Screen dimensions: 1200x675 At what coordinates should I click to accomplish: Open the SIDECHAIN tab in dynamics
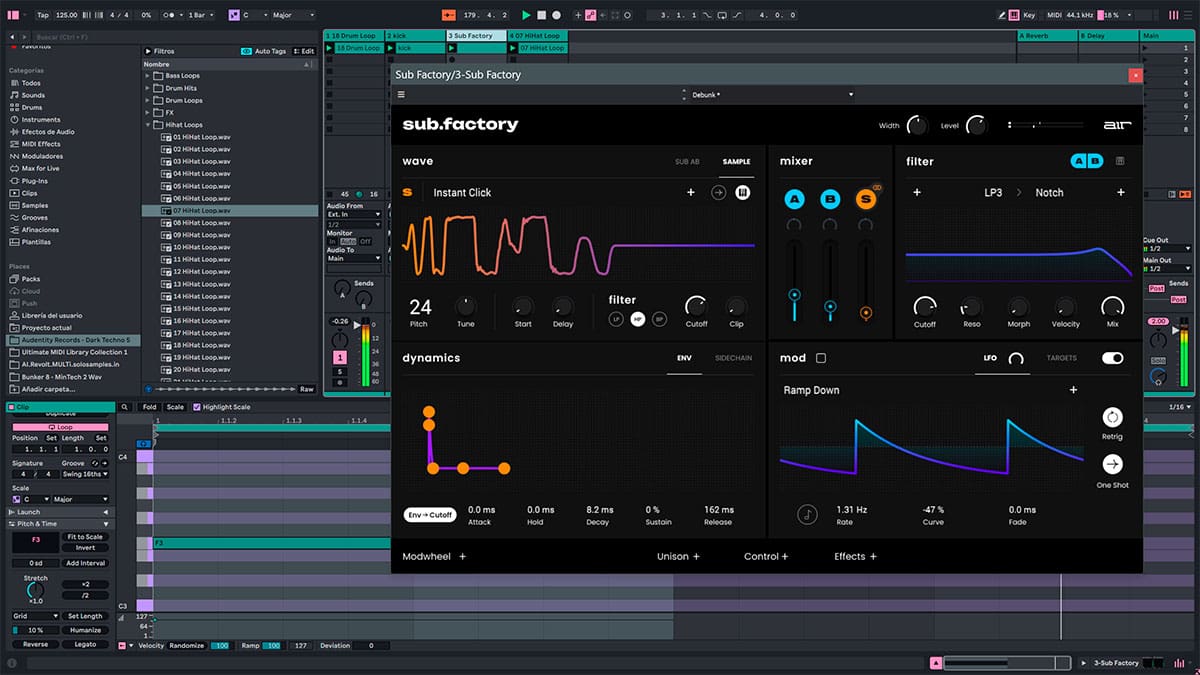734,358
